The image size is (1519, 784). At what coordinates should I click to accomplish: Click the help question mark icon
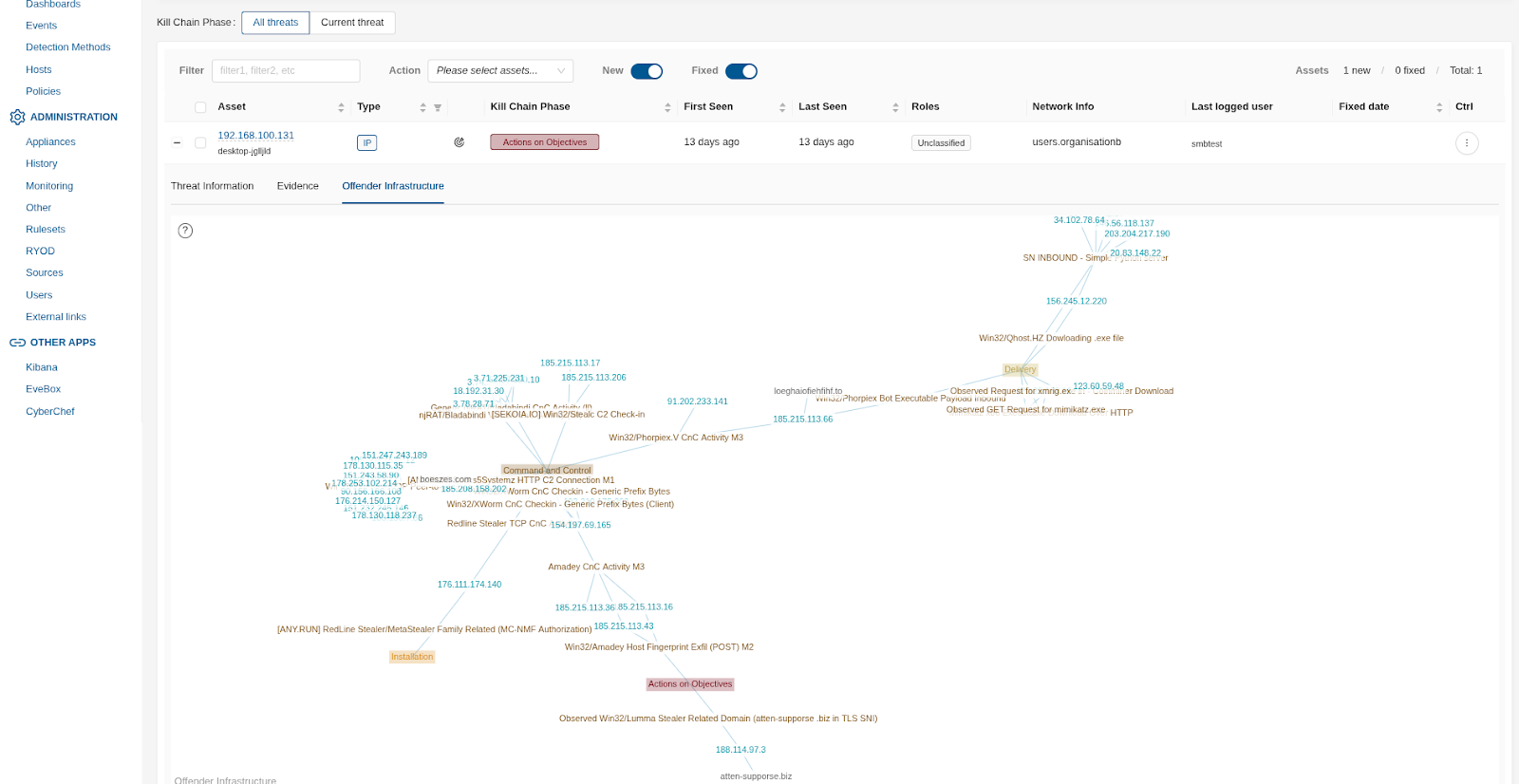(x=185, y=231)
